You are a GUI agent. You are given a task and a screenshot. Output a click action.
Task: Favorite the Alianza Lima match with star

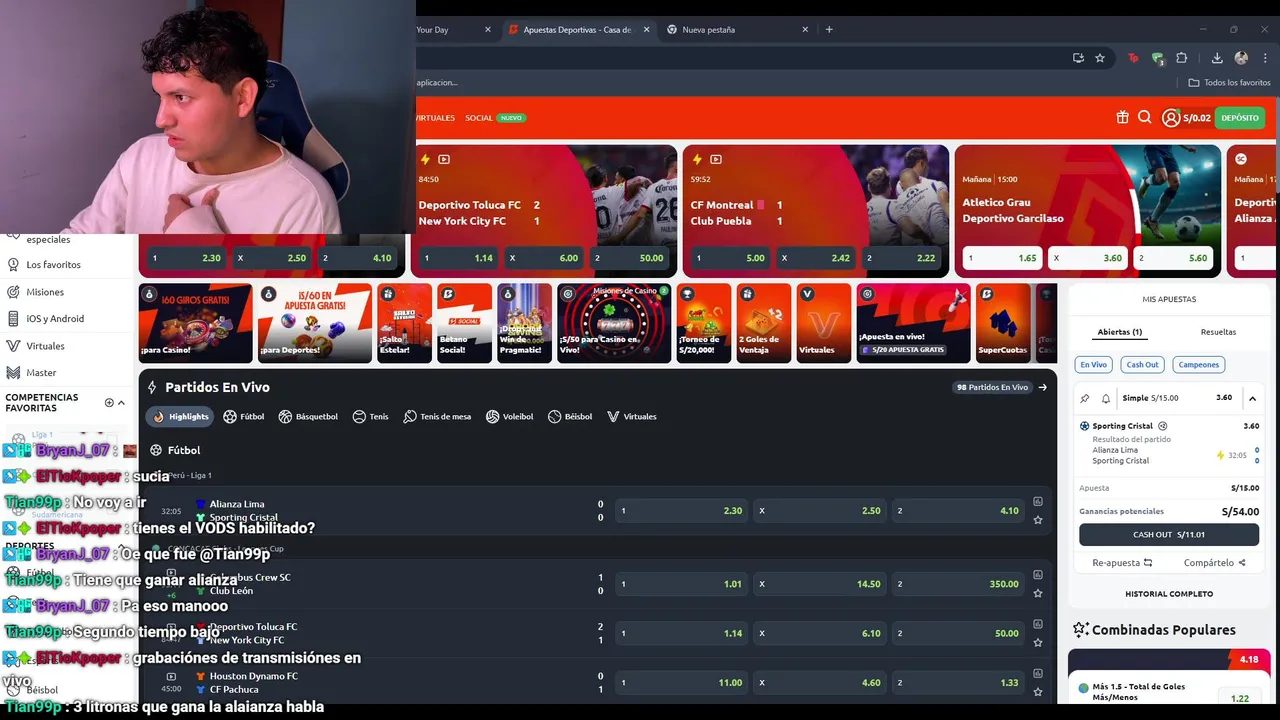click(1038, 520)
